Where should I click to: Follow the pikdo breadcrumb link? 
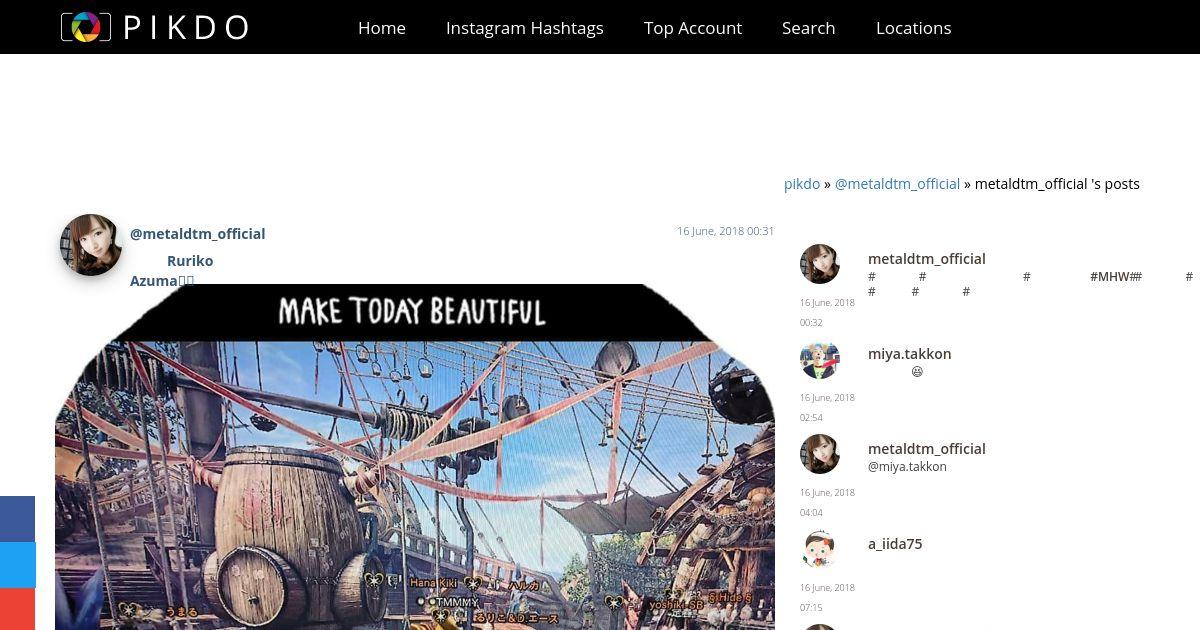[x=802, y=184]
